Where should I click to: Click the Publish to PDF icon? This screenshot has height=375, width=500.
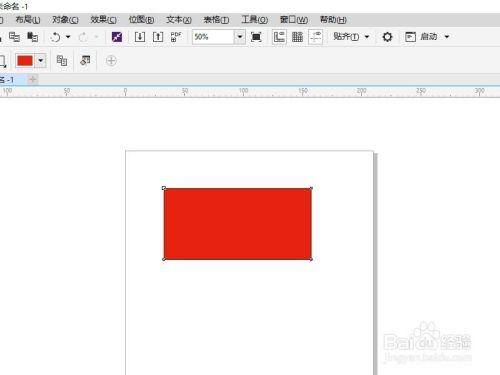pyautogui.click(x=176, y=37)
